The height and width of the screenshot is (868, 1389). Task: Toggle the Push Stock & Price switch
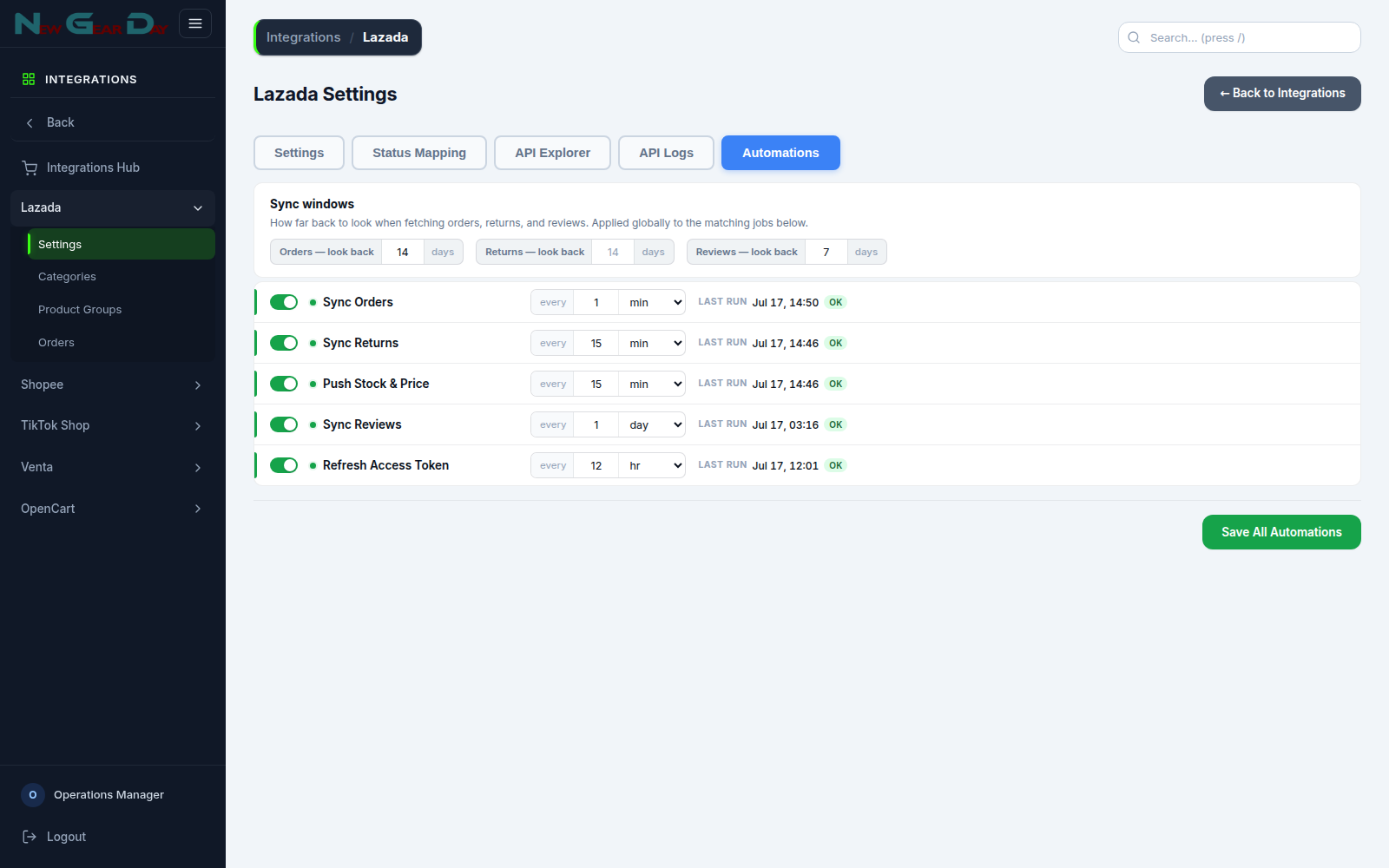[x=284, y=384]
